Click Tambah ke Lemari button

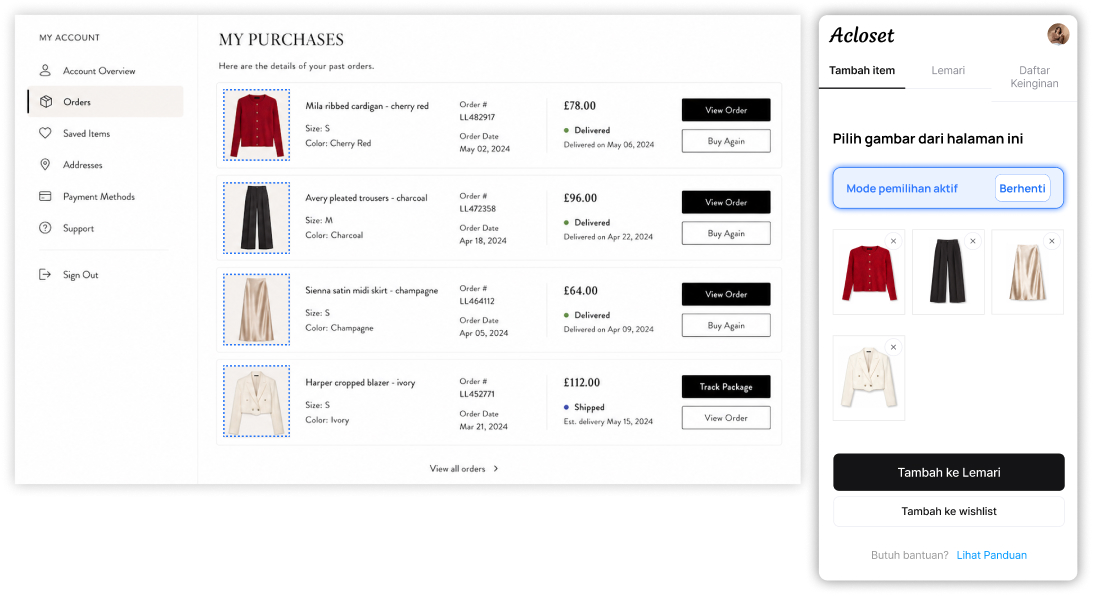pyautogui.click(x=949, y=473)
